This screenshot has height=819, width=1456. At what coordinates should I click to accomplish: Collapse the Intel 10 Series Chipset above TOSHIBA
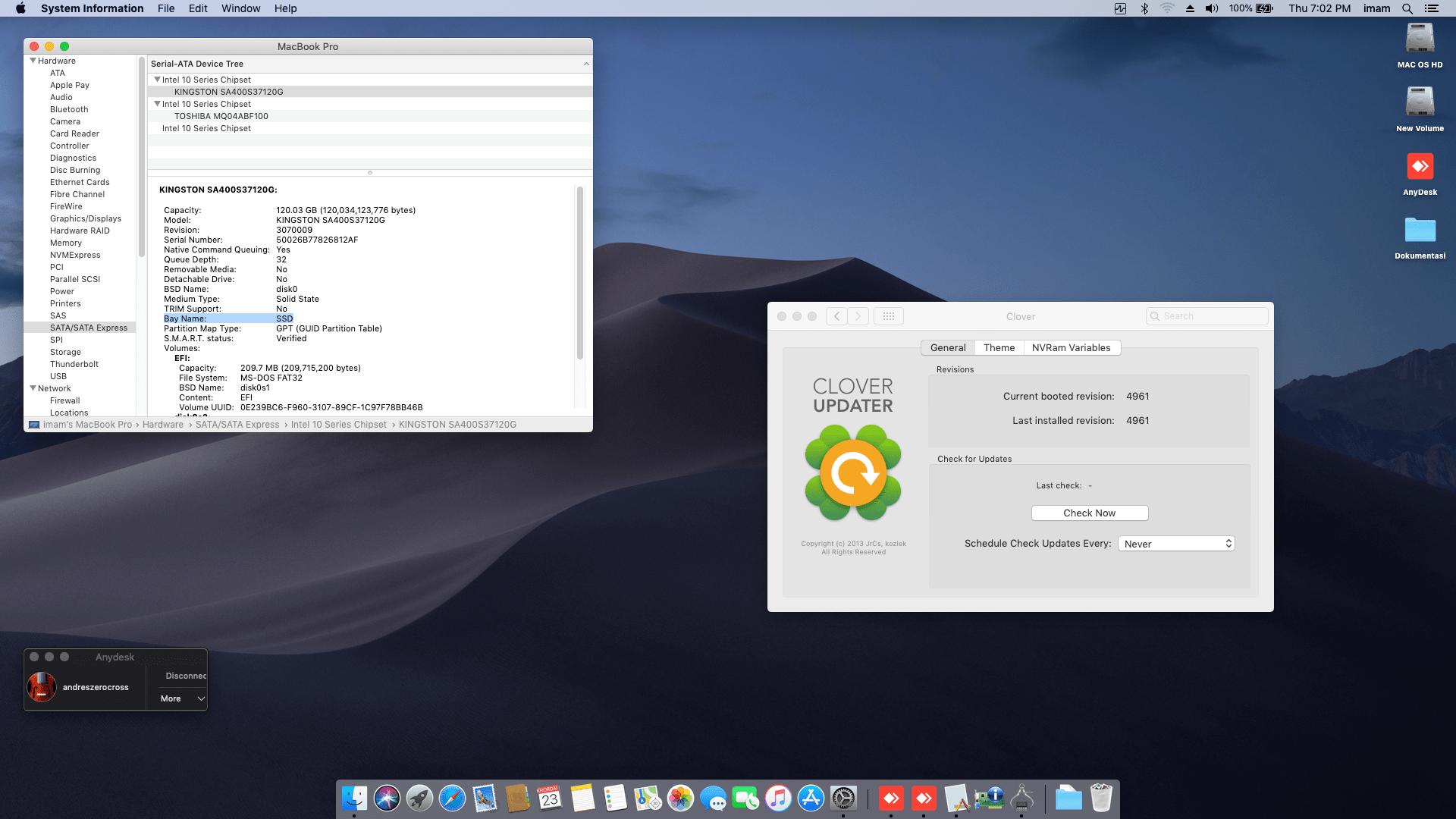pos(157,104)
